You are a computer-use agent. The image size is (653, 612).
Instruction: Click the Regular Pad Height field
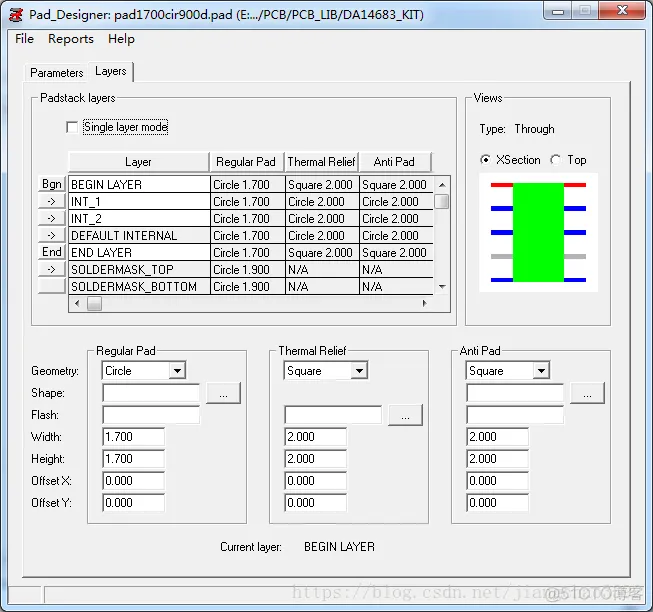[134, 459]
